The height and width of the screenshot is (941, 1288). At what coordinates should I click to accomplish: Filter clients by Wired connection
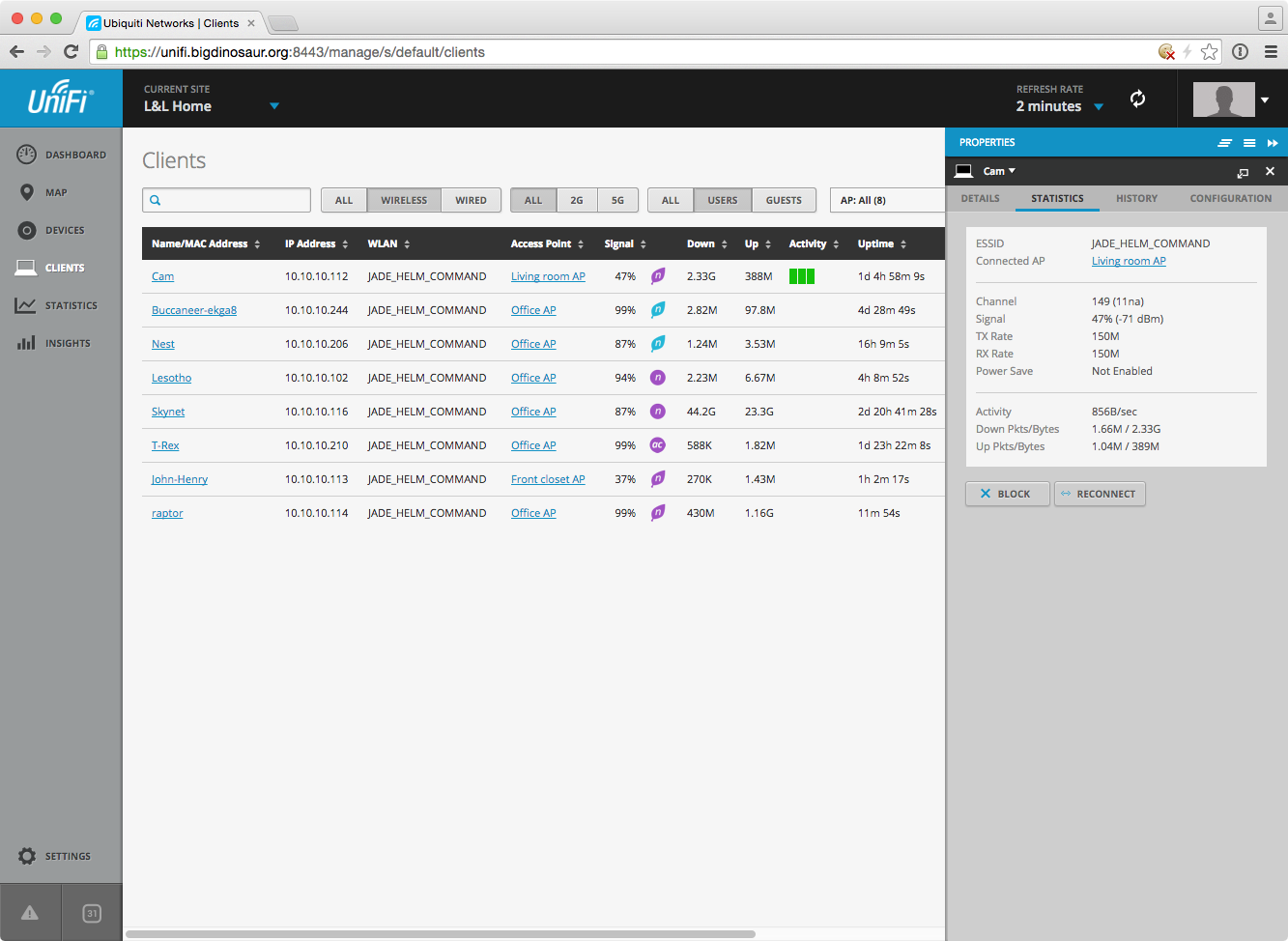coord(471,200)
